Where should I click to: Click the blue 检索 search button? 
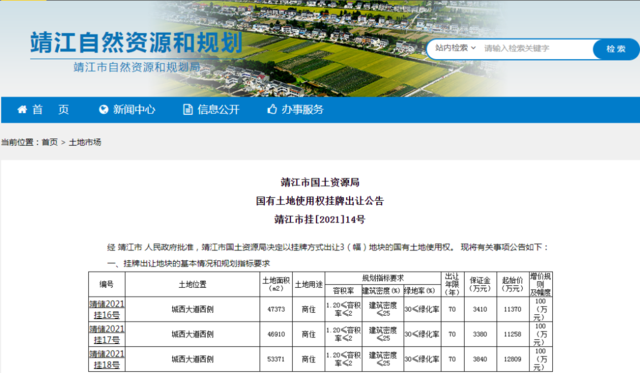tap(616, 49)
